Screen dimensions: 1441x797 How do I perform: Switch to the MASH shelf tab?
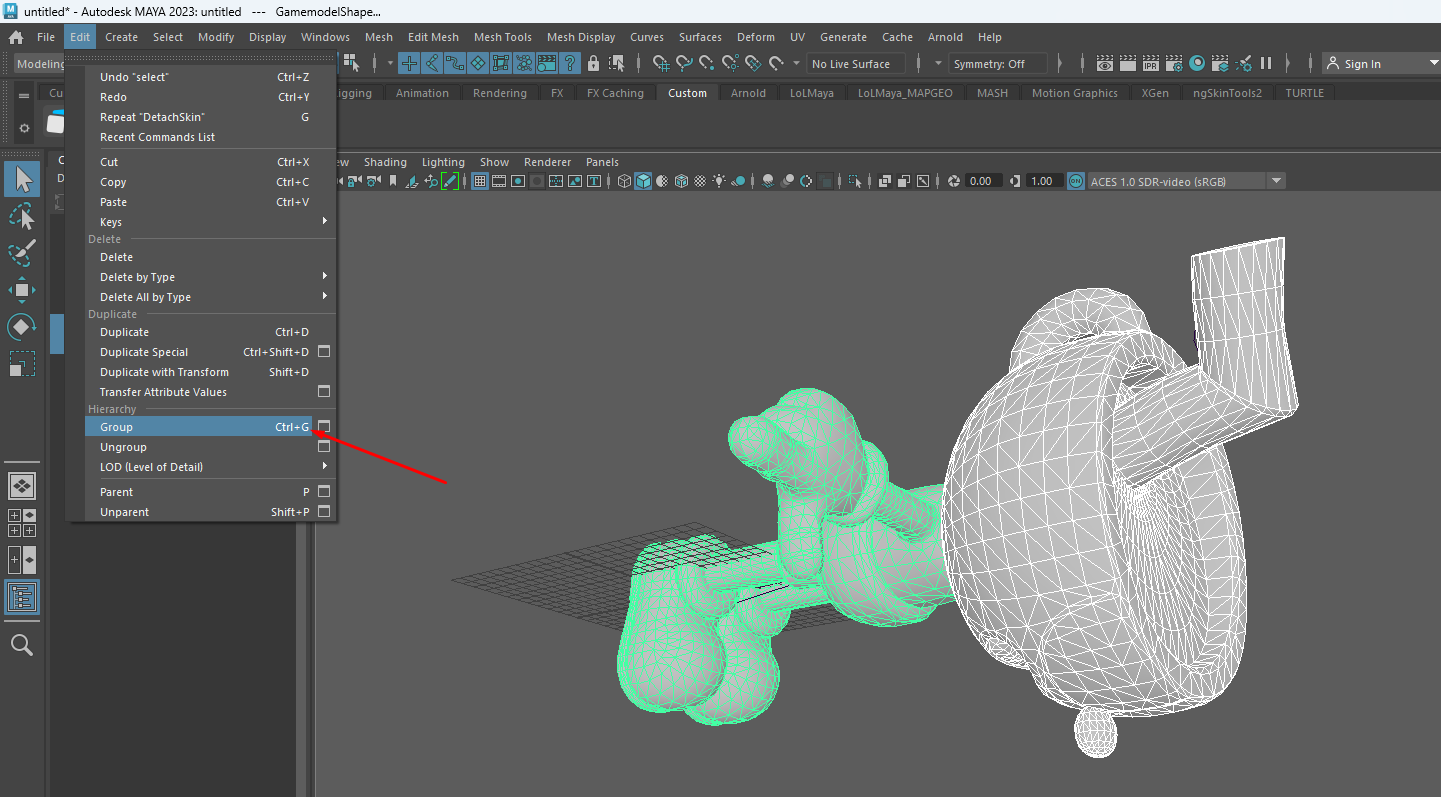992,93
